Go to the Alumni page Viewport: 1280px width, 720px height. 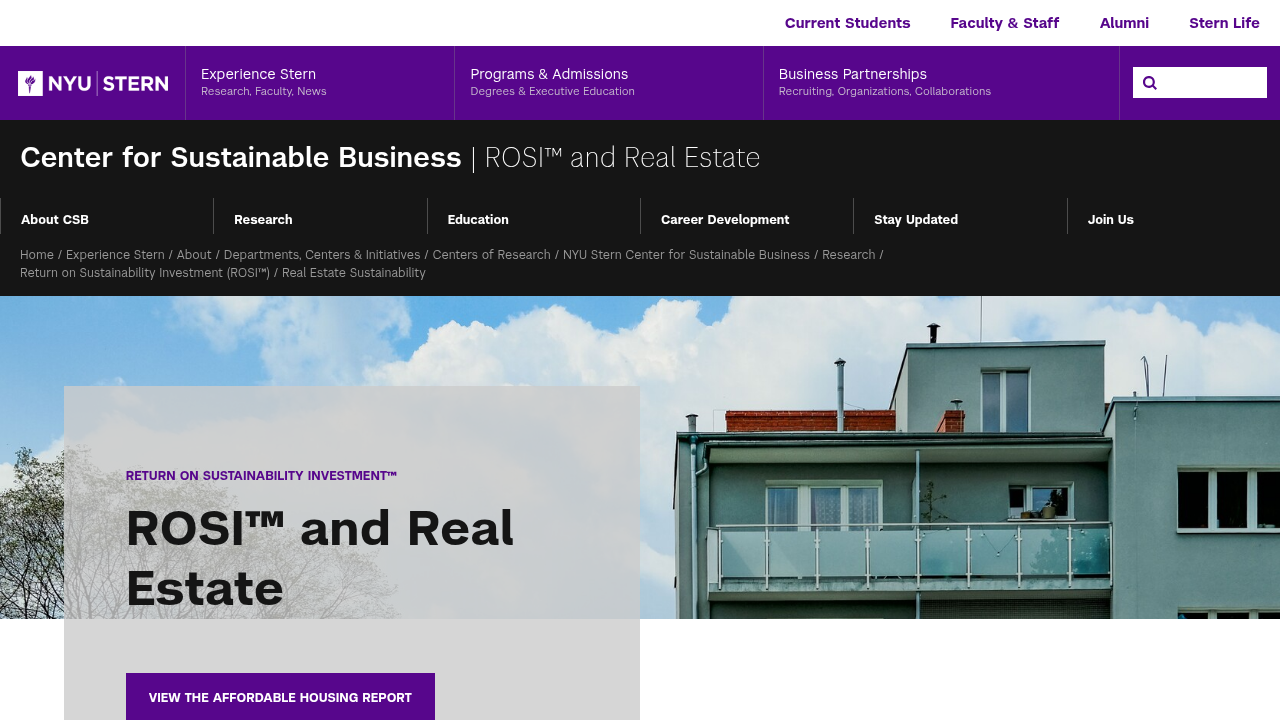[1124, 23]
